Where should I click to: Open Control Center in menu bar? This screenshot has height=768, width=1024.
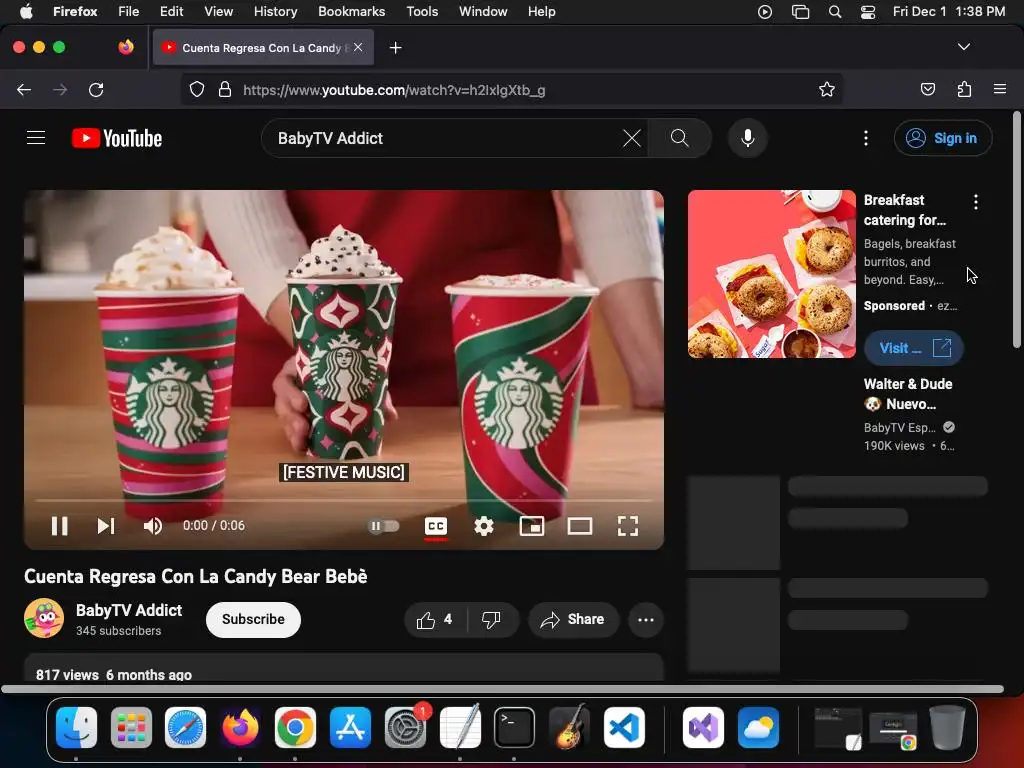click(x=868, y=11)
